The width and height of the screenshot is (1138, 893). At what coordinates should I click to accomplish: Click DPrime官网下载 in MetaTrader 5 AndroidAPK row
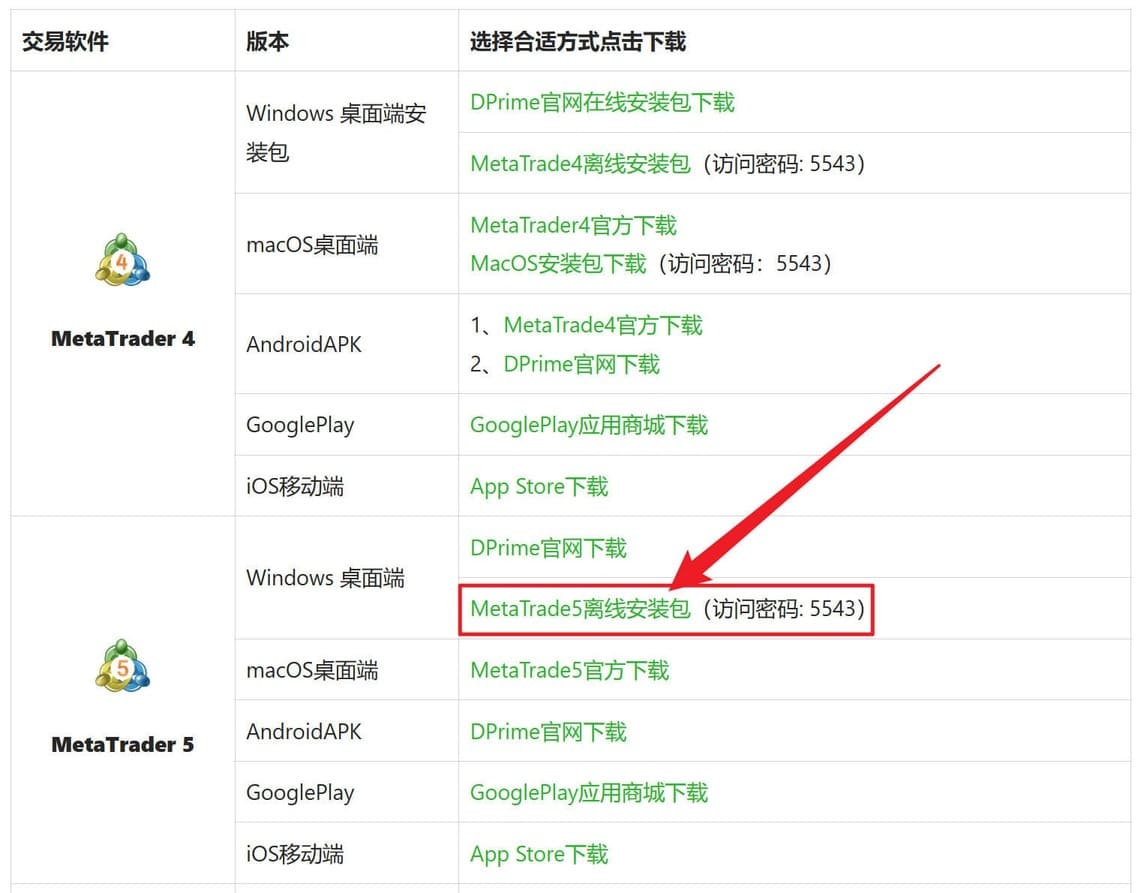pos(548,732)
